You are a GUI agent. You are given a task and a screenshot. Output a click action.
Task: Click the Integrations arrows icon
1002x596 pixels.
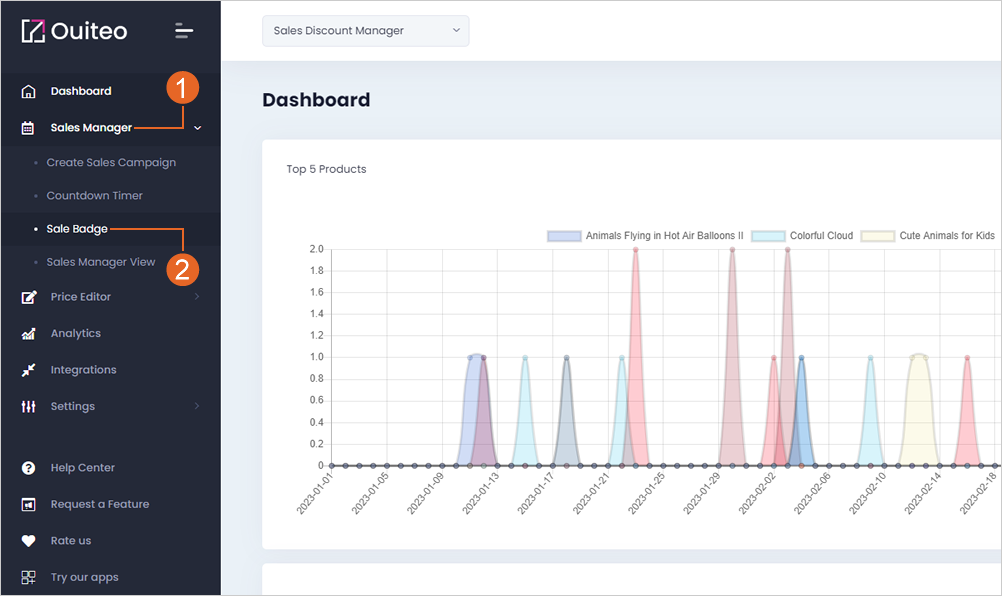(28, 370)
